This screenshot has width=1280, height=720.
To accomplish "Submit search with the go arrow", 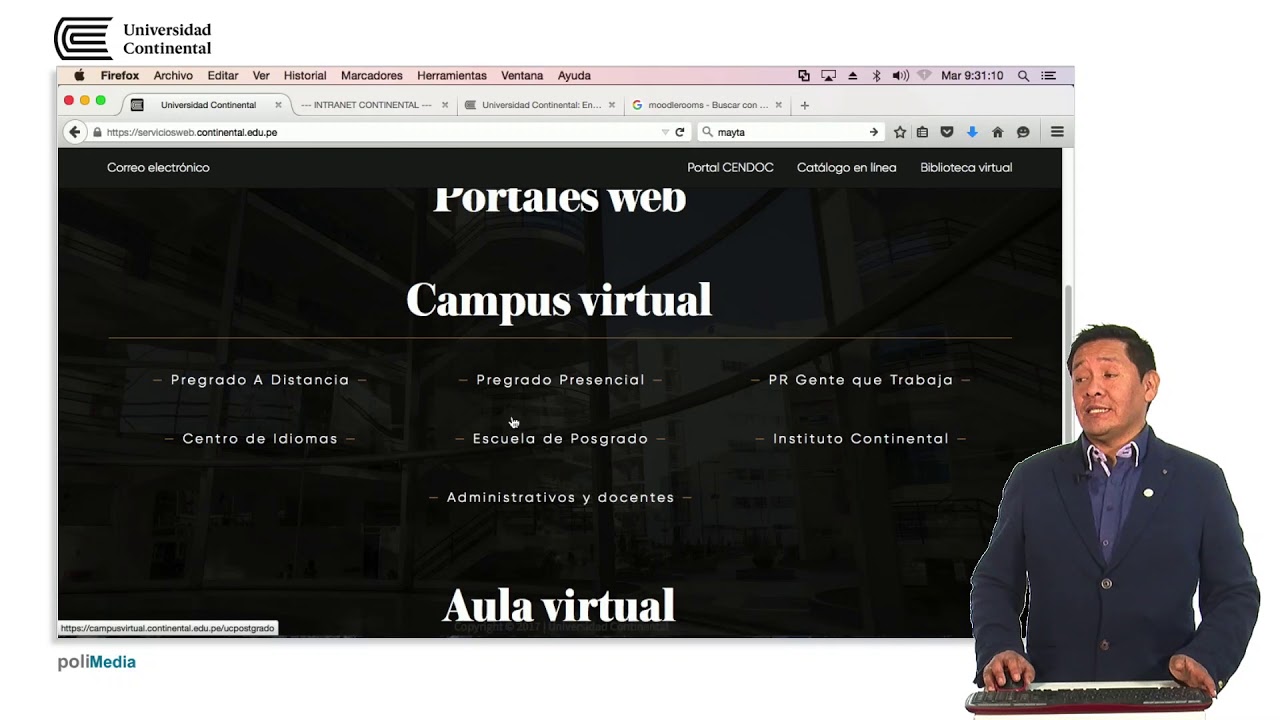I will [874, 132].
